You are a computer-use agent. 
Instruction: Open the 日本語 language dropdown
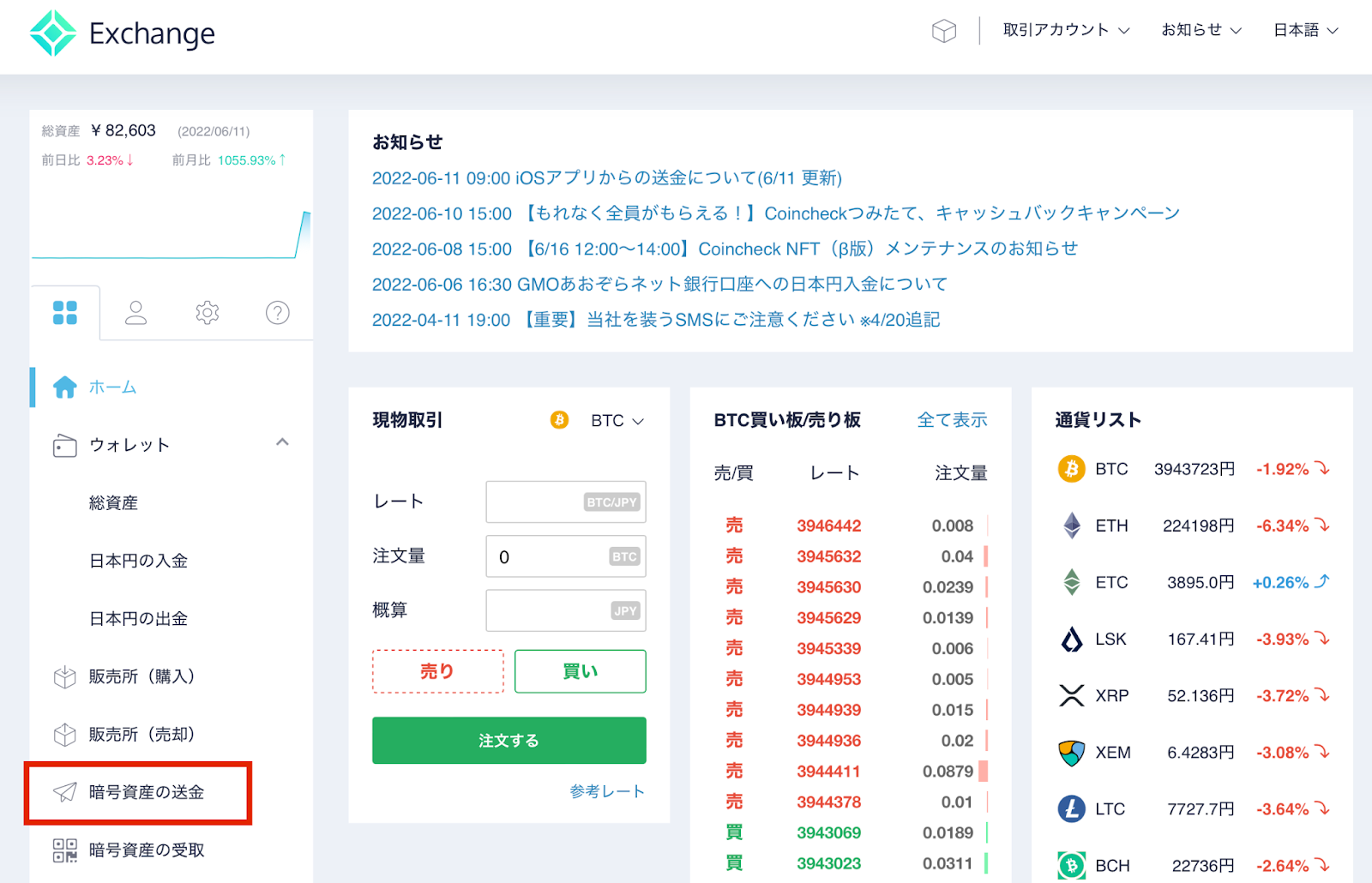coord(1305,30)
